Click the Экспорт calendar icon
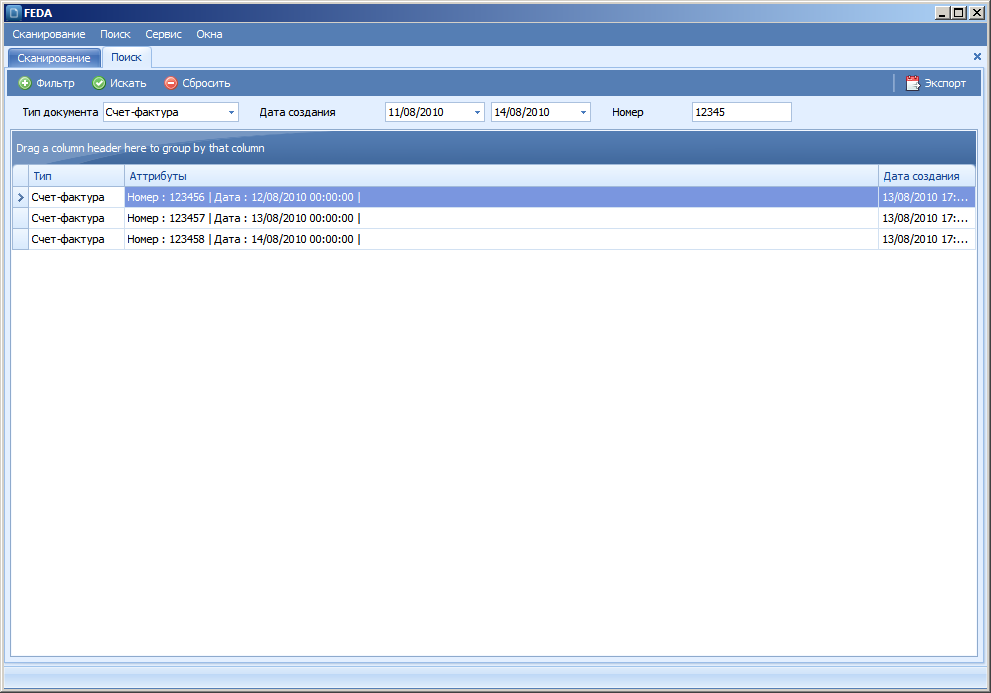The image size is (991, 693). click(913, 83)
